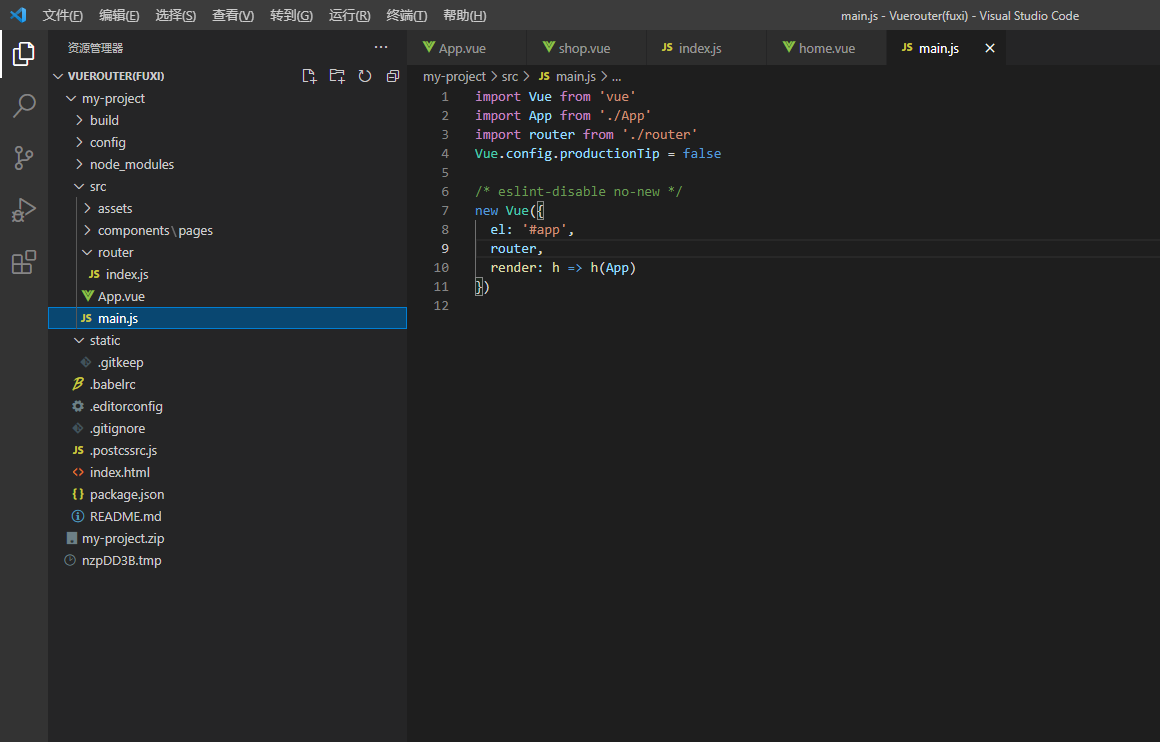Click the New File icon in explorer
This screenshot has height=742, width=1160.
point(309,76)
